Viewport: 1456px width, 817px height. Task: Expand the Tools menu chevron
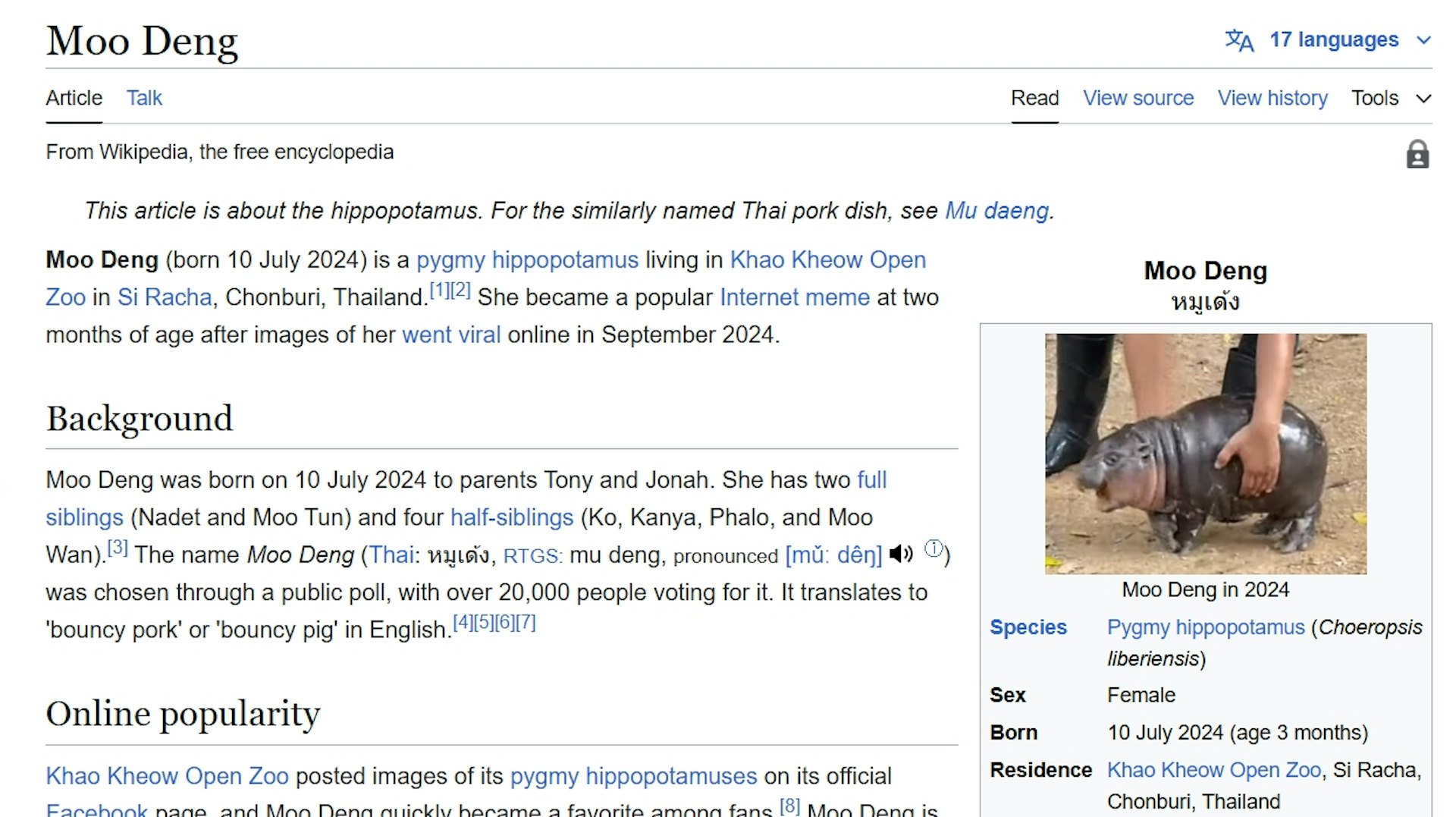pyautogui.click(x=1423, y=99)
